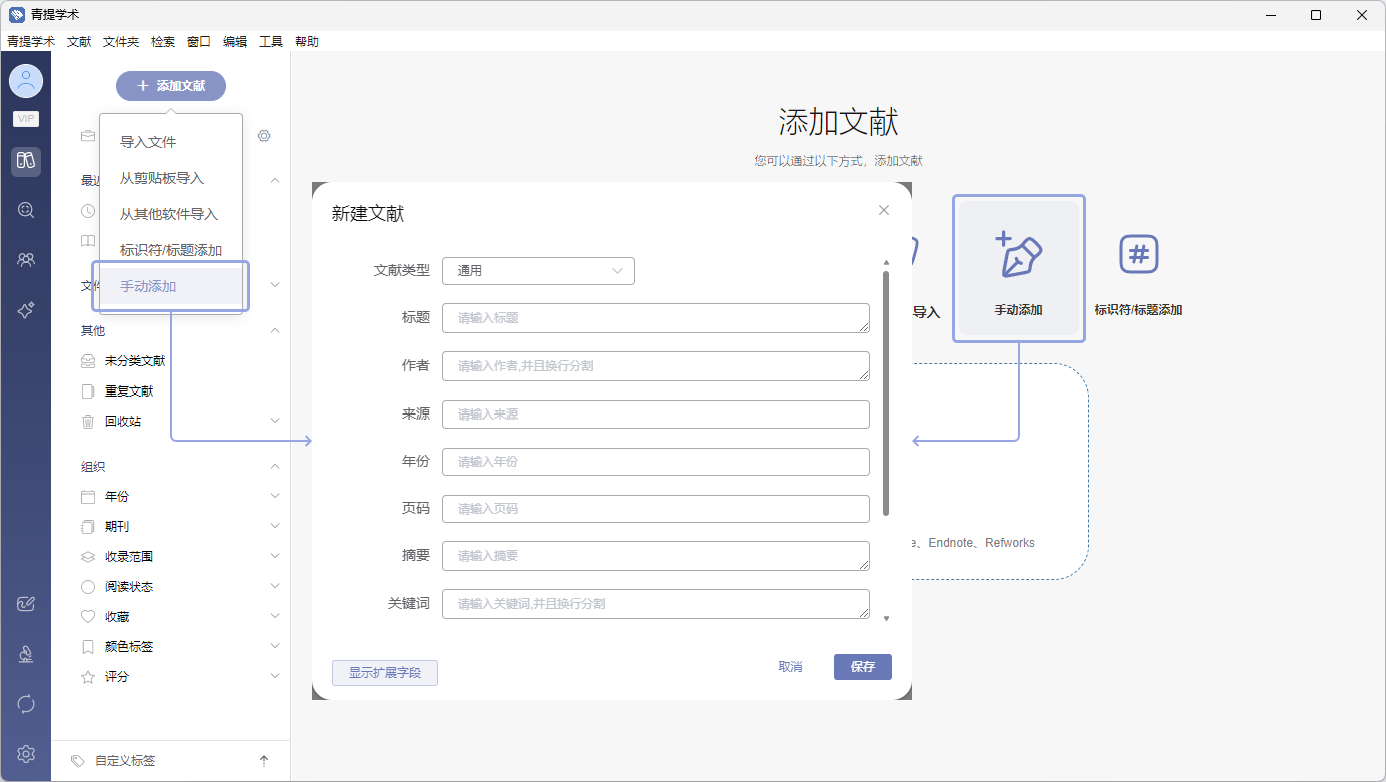The width and height of the screenshot is (1386, 782).
Task: Focus the 作者 input field
Action: [656, 366]
